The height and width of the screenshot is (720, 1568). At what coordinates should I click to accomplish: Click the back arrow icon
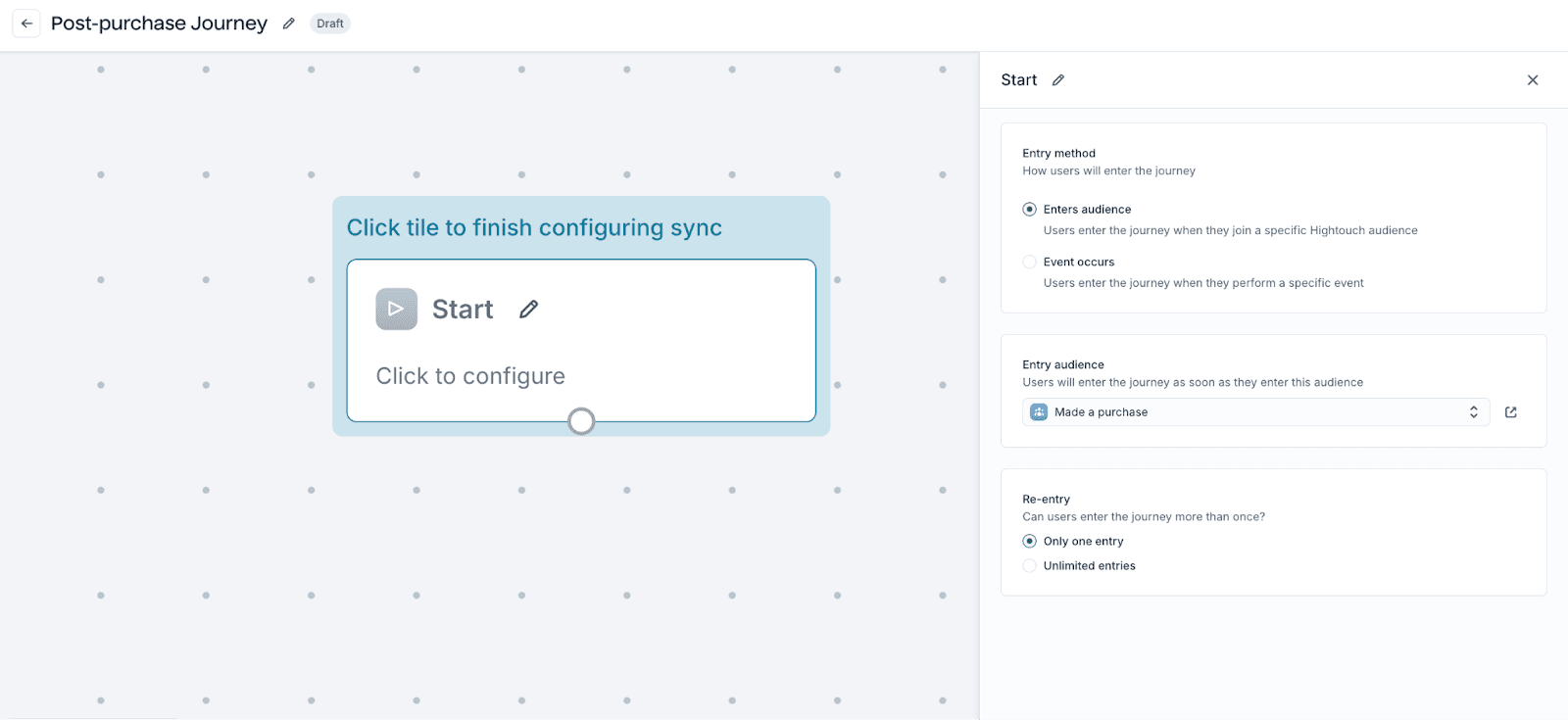click(26, 24)
